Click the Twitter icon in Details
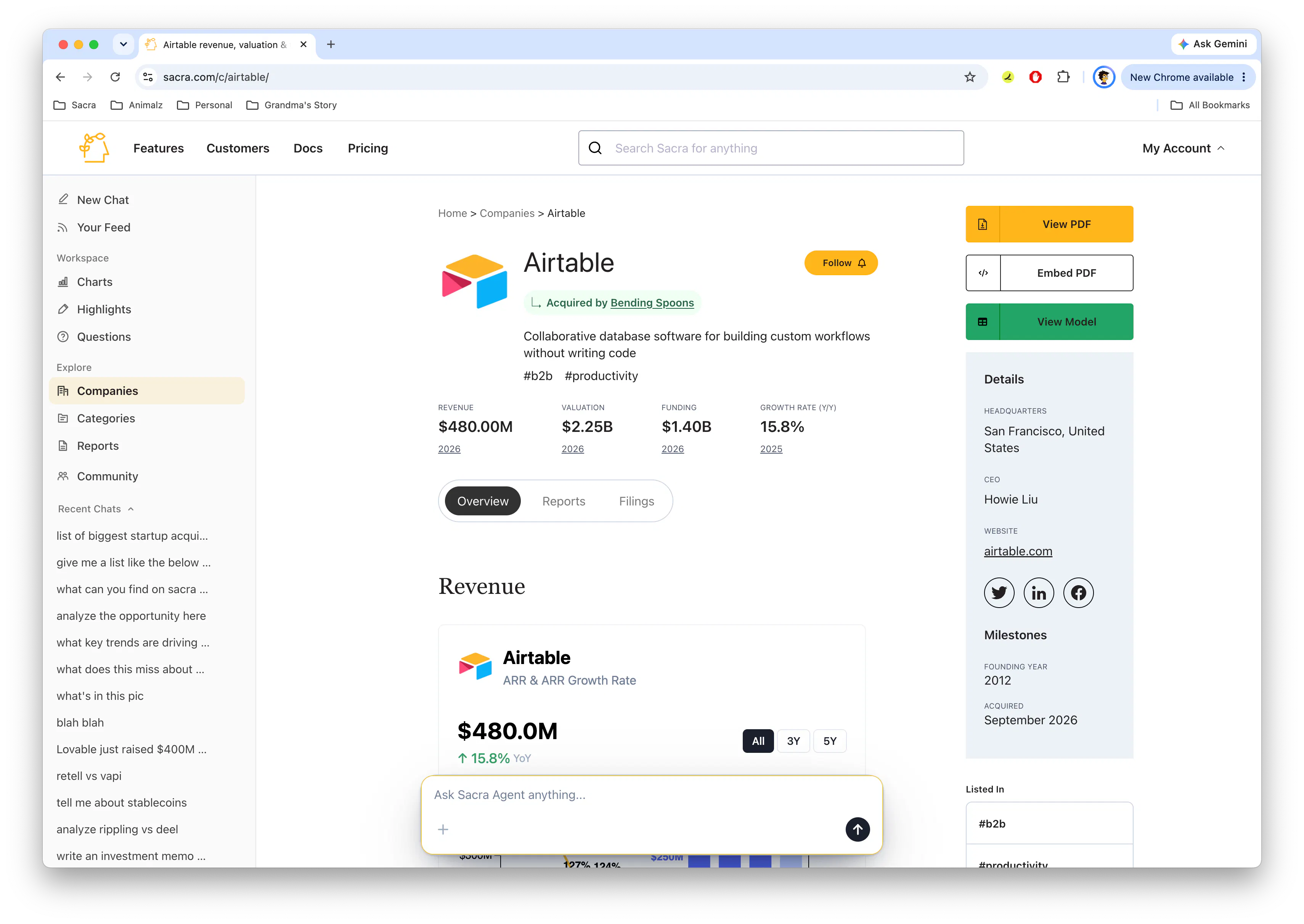This screenshot has width=1304, height=924. [999, 593]
